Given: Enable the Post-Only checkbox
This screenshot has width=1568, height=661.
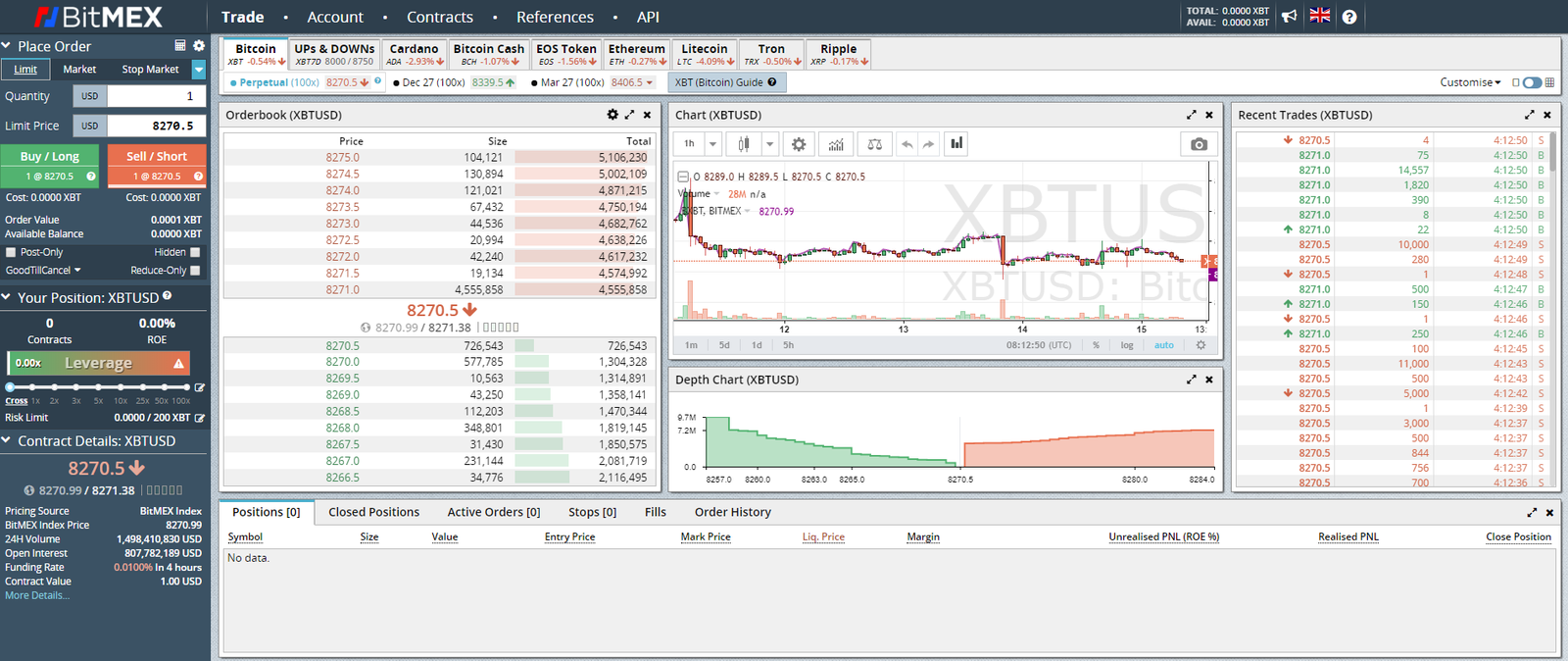Looking at the screenshot, I should click(x=11, y=252).
